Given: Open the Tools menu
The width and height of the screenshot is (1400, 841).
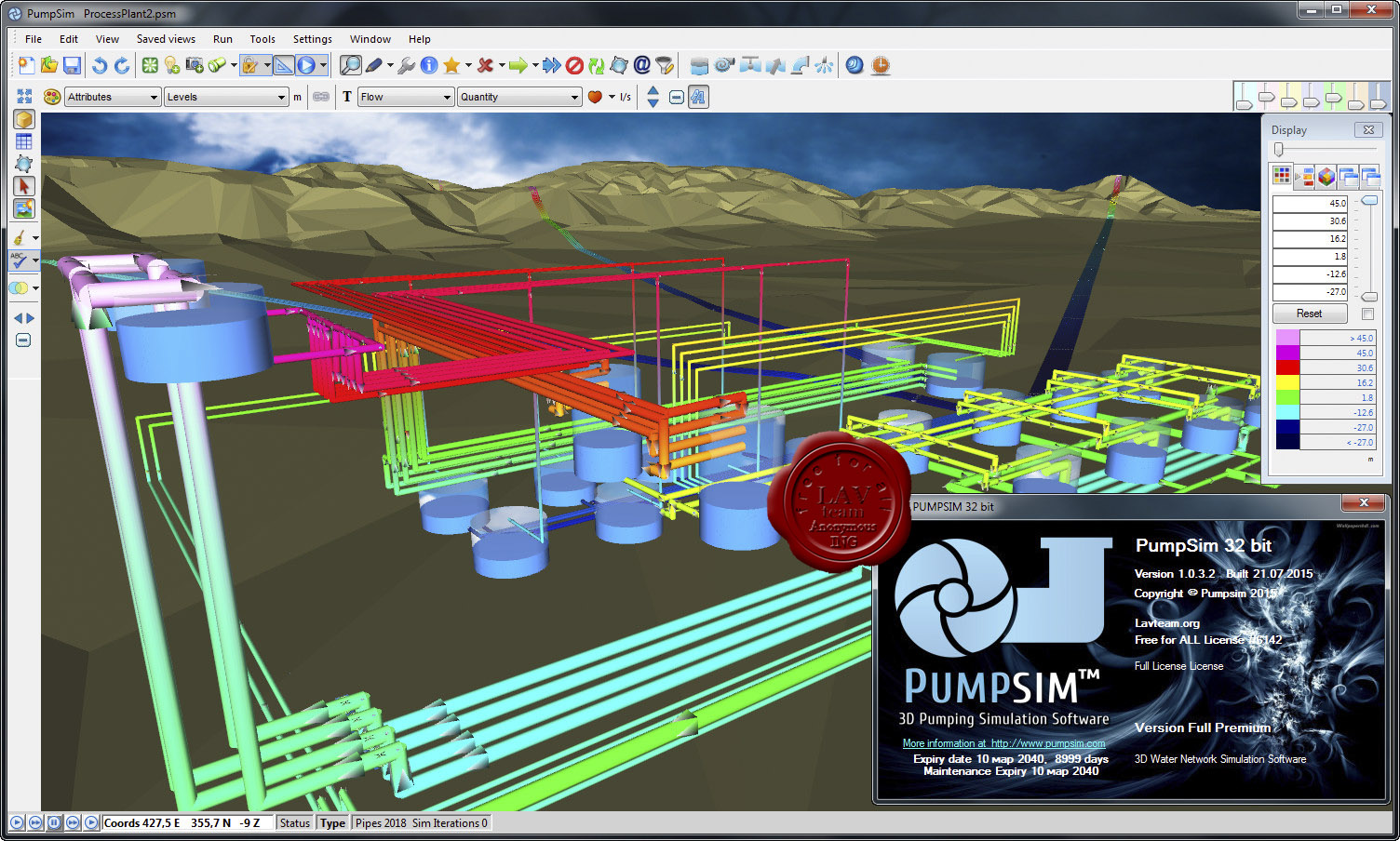Looking at the screenshot, I should (x=262, y=39).
